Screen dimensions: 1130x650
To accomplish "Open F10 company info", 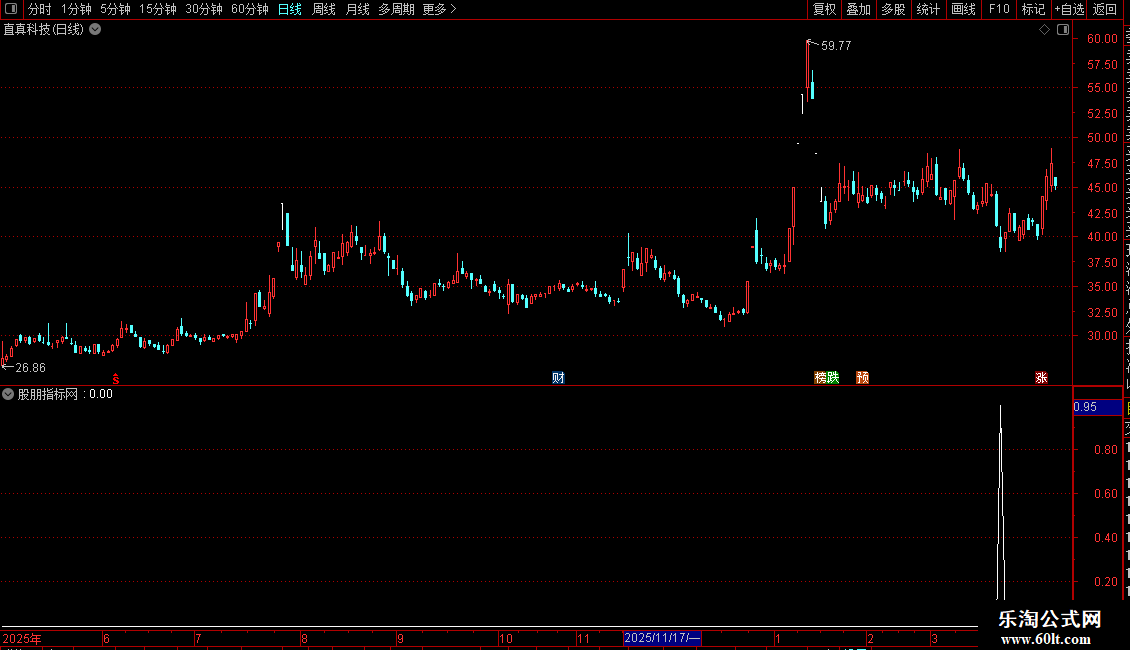I will [x=999, y=9].
